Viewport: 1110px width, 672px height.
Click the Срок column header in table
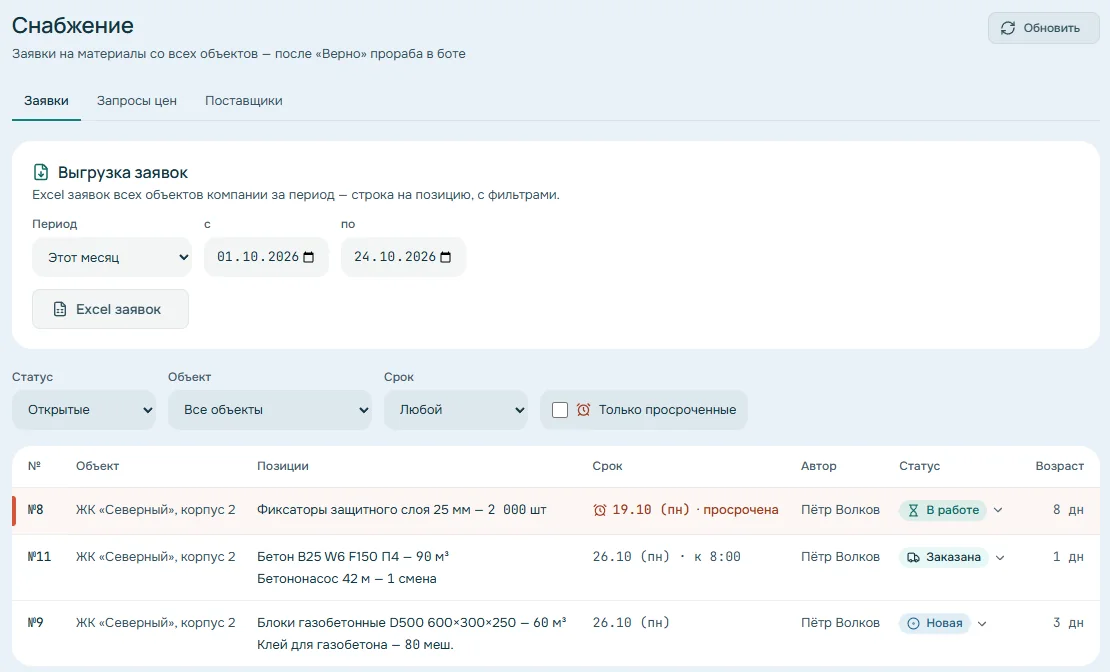coord(607,466)
